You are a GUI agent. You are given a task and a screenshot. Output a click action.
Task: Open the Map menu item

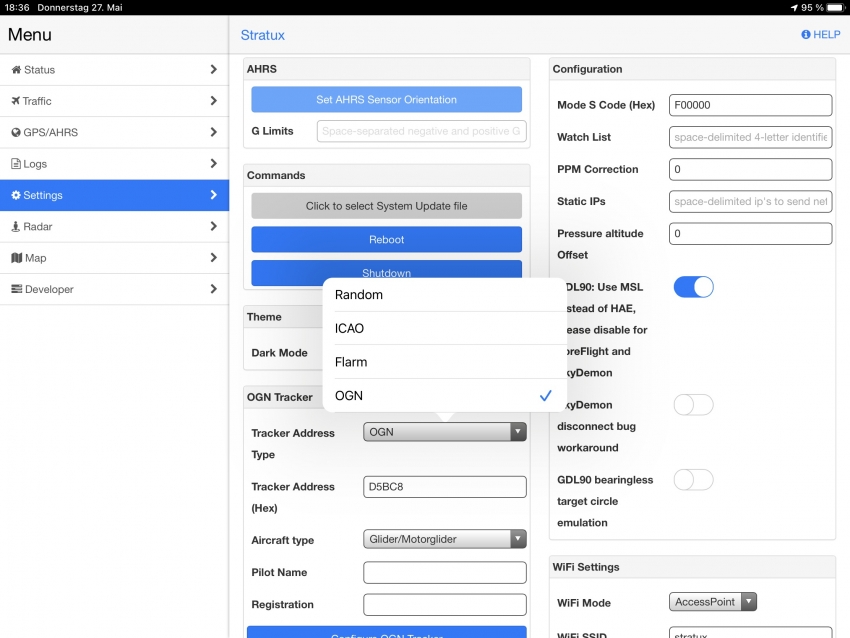(x=114, y=258)
